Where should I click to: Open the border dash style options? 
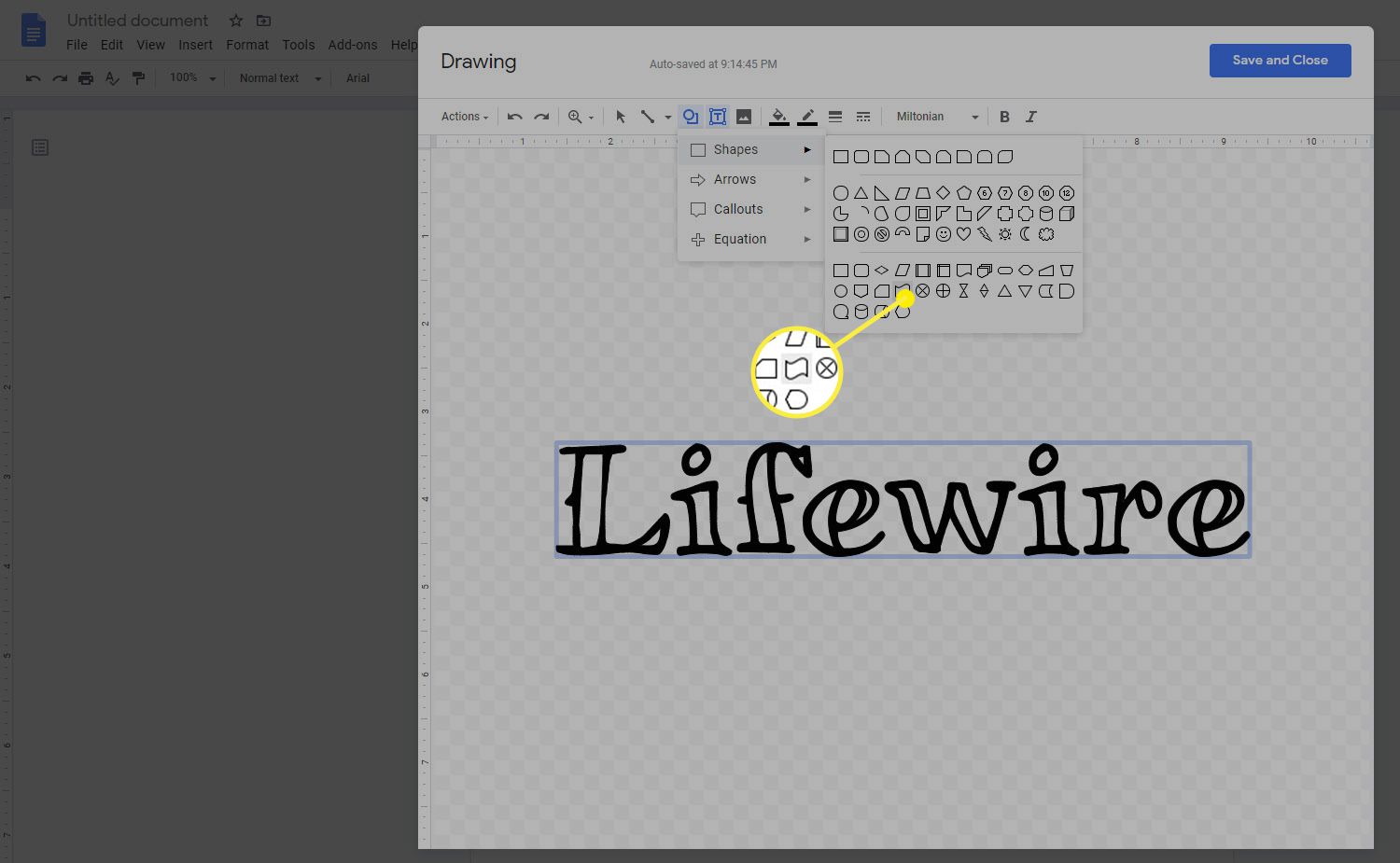pyautogui.click(x=863, y=117)
